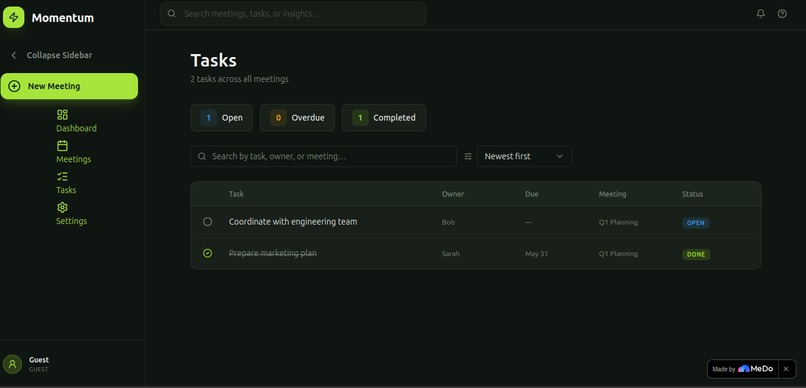
Task: Collapse the sidebar using the chevron arrow
Action: click(x=14, y=56)
